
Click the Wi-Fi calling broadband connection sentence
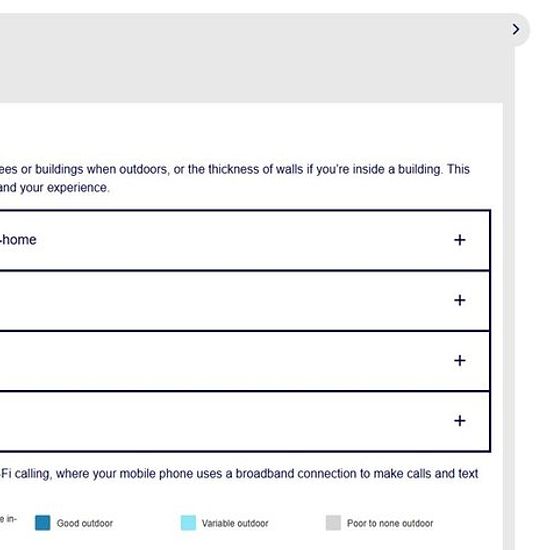point(239,474)
